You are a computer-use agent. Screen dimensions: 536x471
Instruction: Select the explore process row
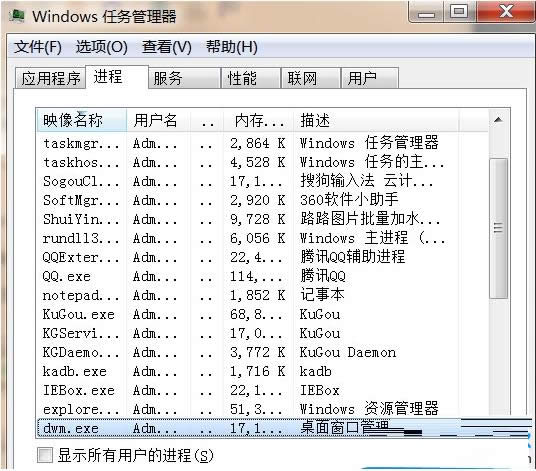pos(263,409)
